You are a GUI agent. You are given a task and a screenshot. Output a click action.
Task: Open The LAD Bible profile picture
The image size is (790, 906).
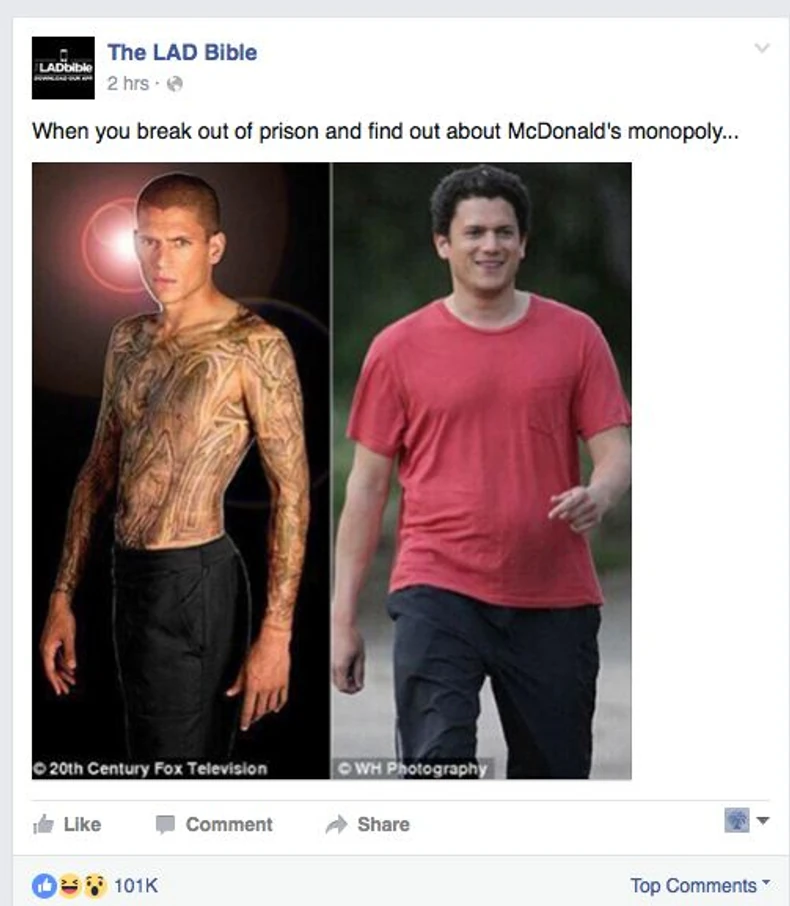[x=63, y=68]
